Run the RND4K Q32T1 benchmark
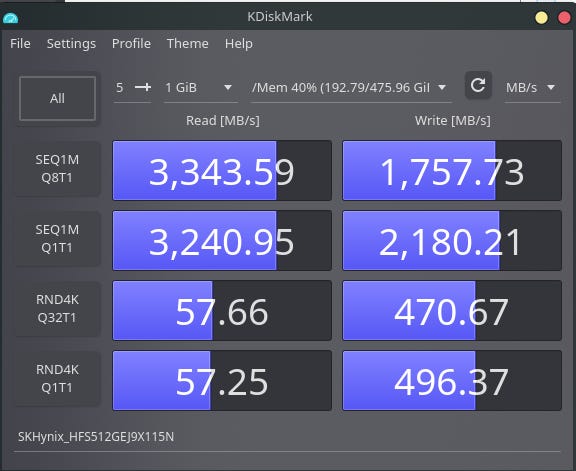 point(57,309)
